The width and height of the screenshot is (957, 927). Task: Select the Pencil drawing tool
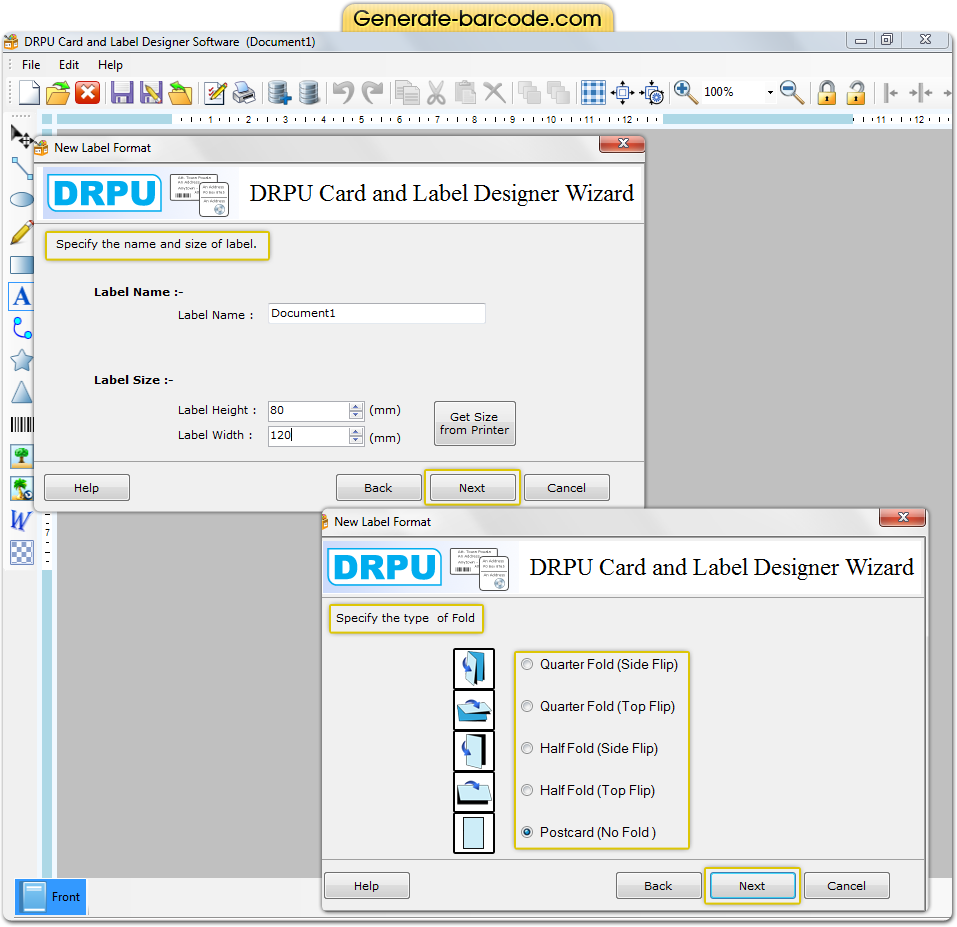pos(22,232)
